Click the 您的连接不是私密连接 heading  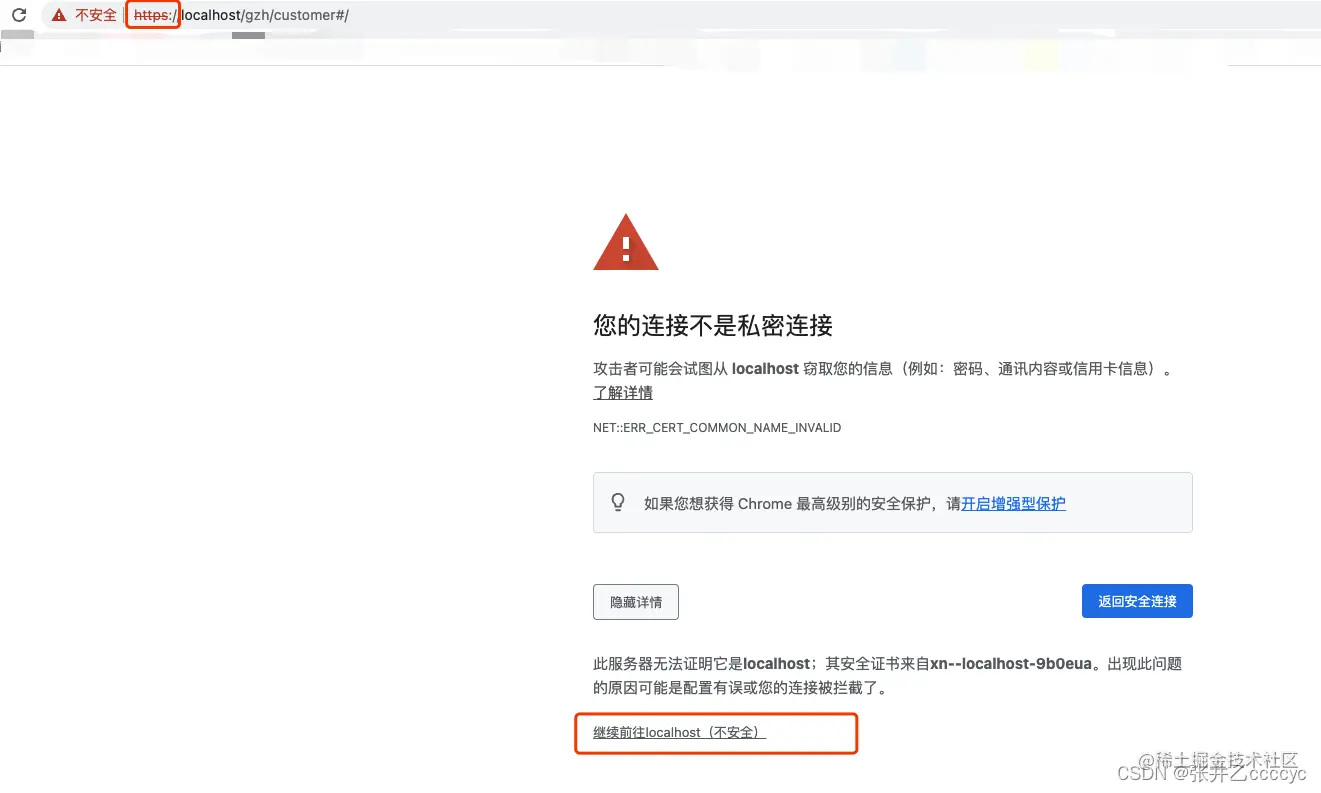(x=713, y=326)
